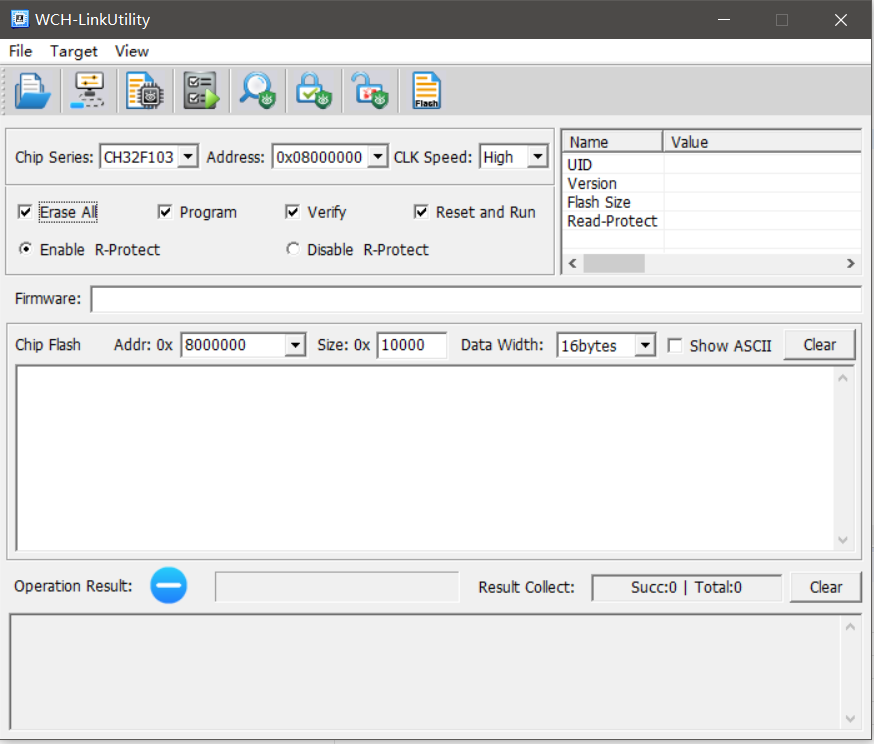Toggle the Reset and Run checkbox
Viewport: 874px width, 744px height.
pos(421,212)
